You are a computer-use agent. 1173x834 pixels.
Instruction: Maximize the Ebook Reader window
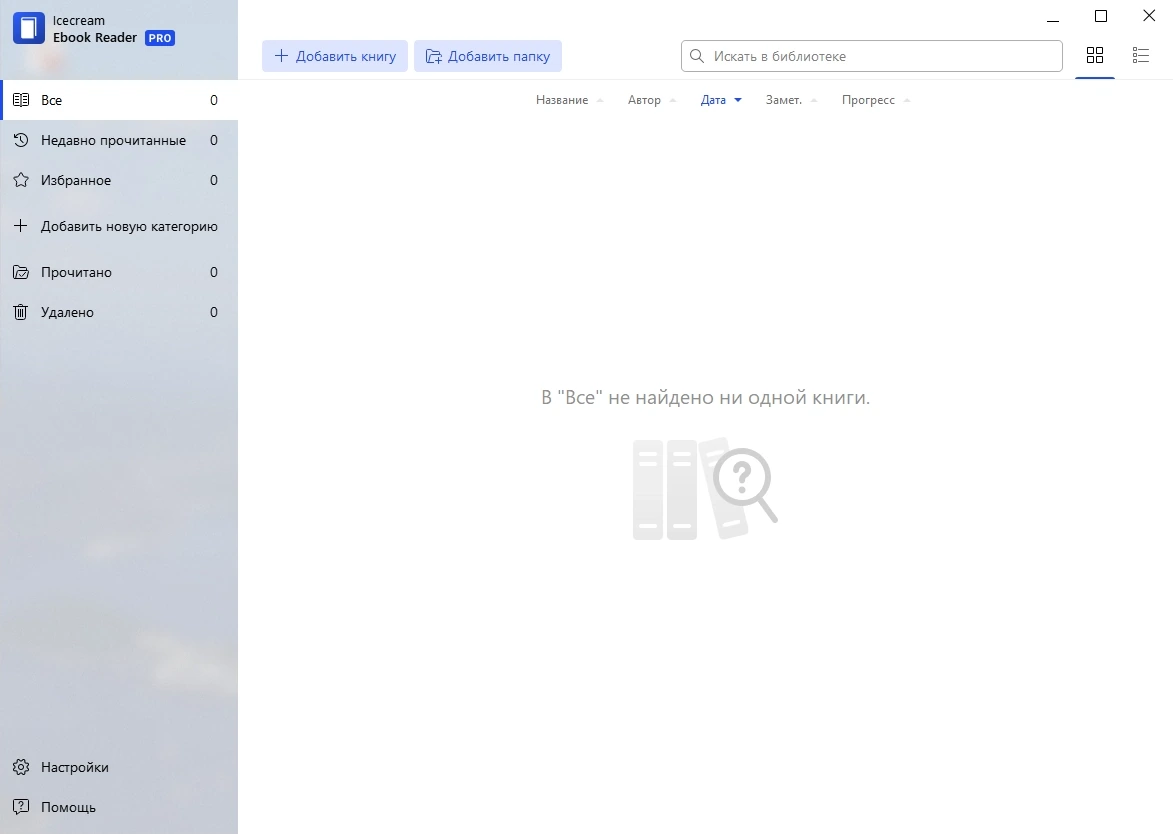tap(1100, 16)
